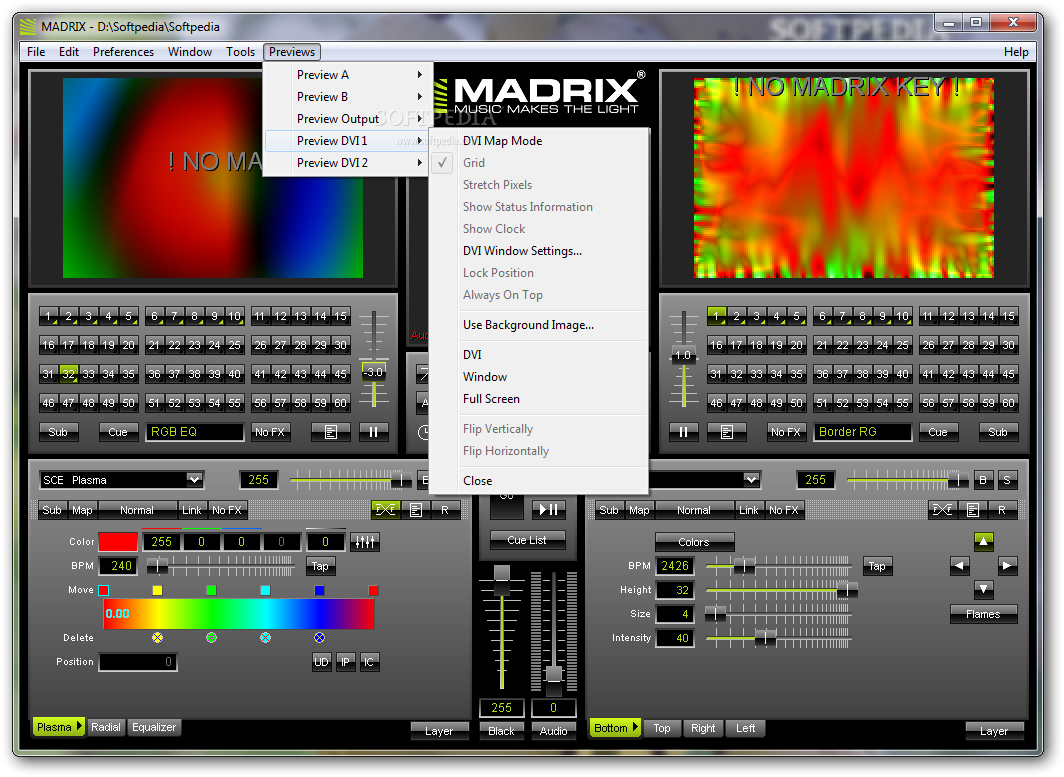Click the up direction arrow

(x=983, y=541)
